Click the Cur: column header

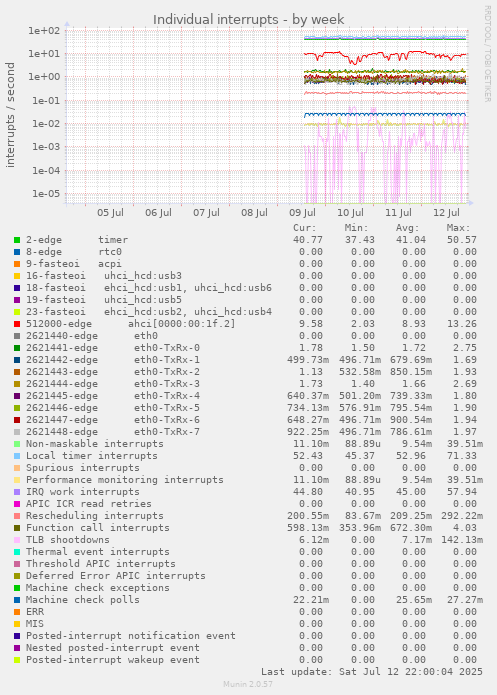click(305, 228)
